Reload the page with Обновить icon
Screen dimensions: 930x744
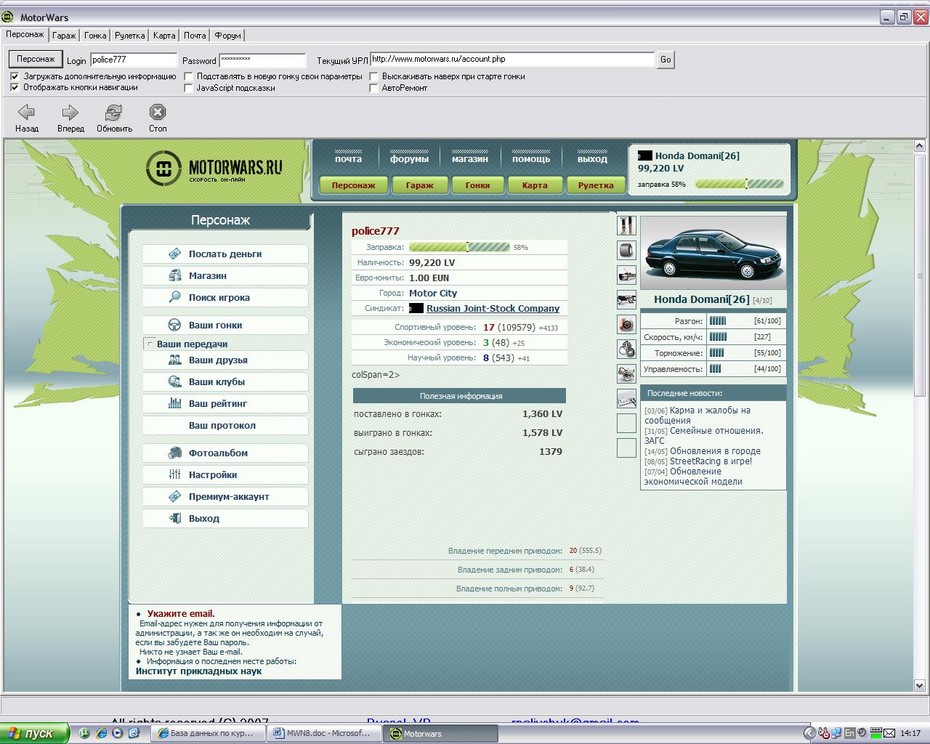(x=114, y=118)
